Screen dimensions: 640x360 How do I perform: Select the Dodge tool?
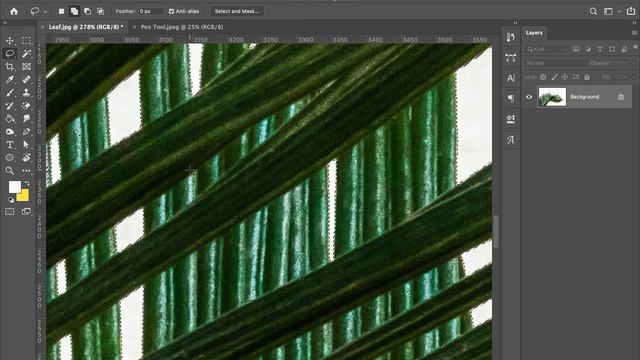tap(10, 132)
